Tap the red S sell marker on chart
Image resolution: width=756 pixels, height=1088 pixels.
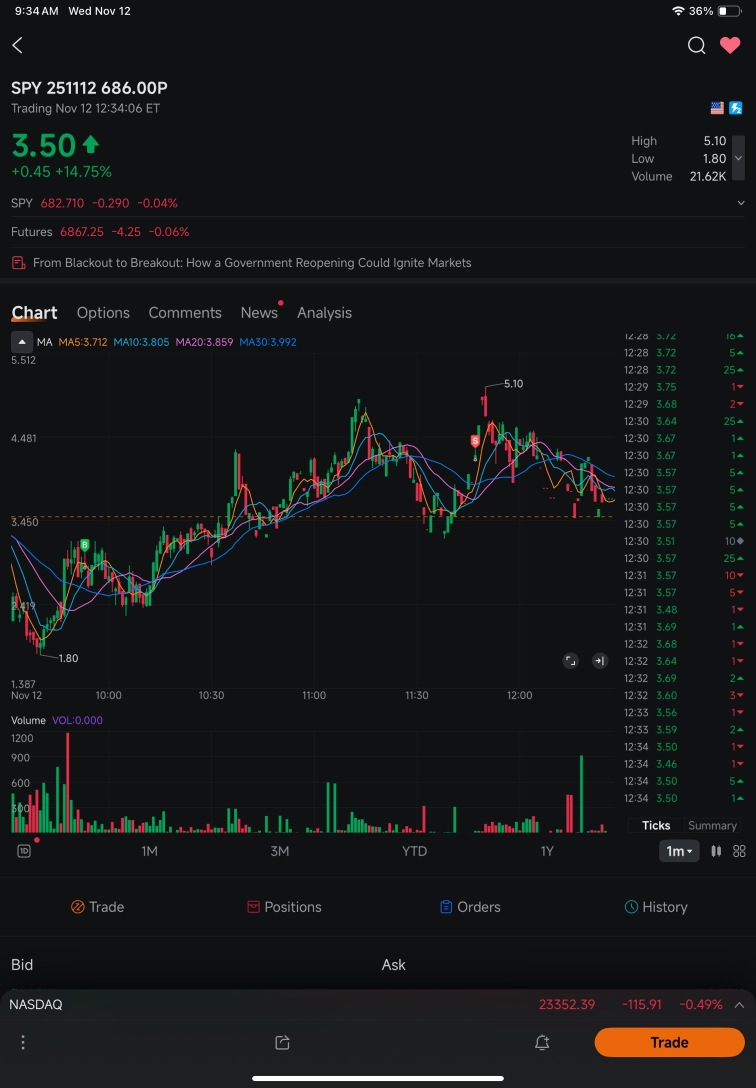click(x=475, y=441)
